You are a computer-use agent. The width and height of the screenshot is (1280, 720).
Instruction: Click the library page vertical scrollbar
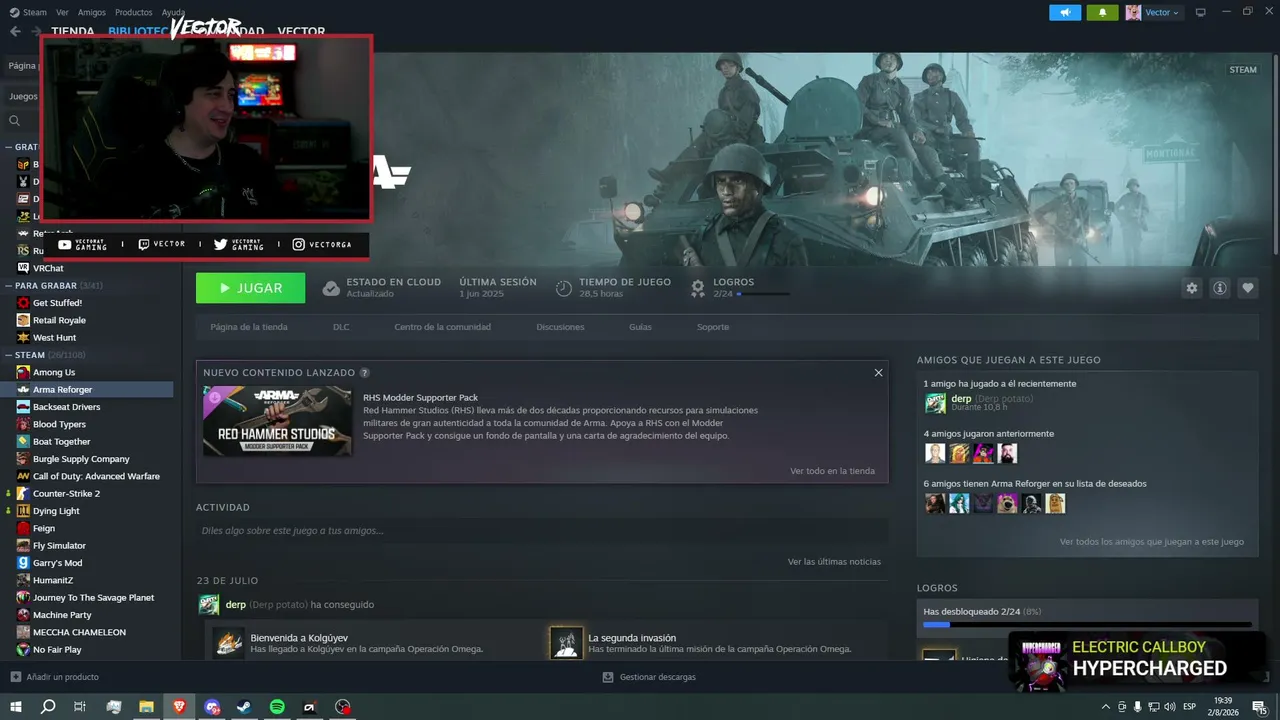(x=1275, y=155)
